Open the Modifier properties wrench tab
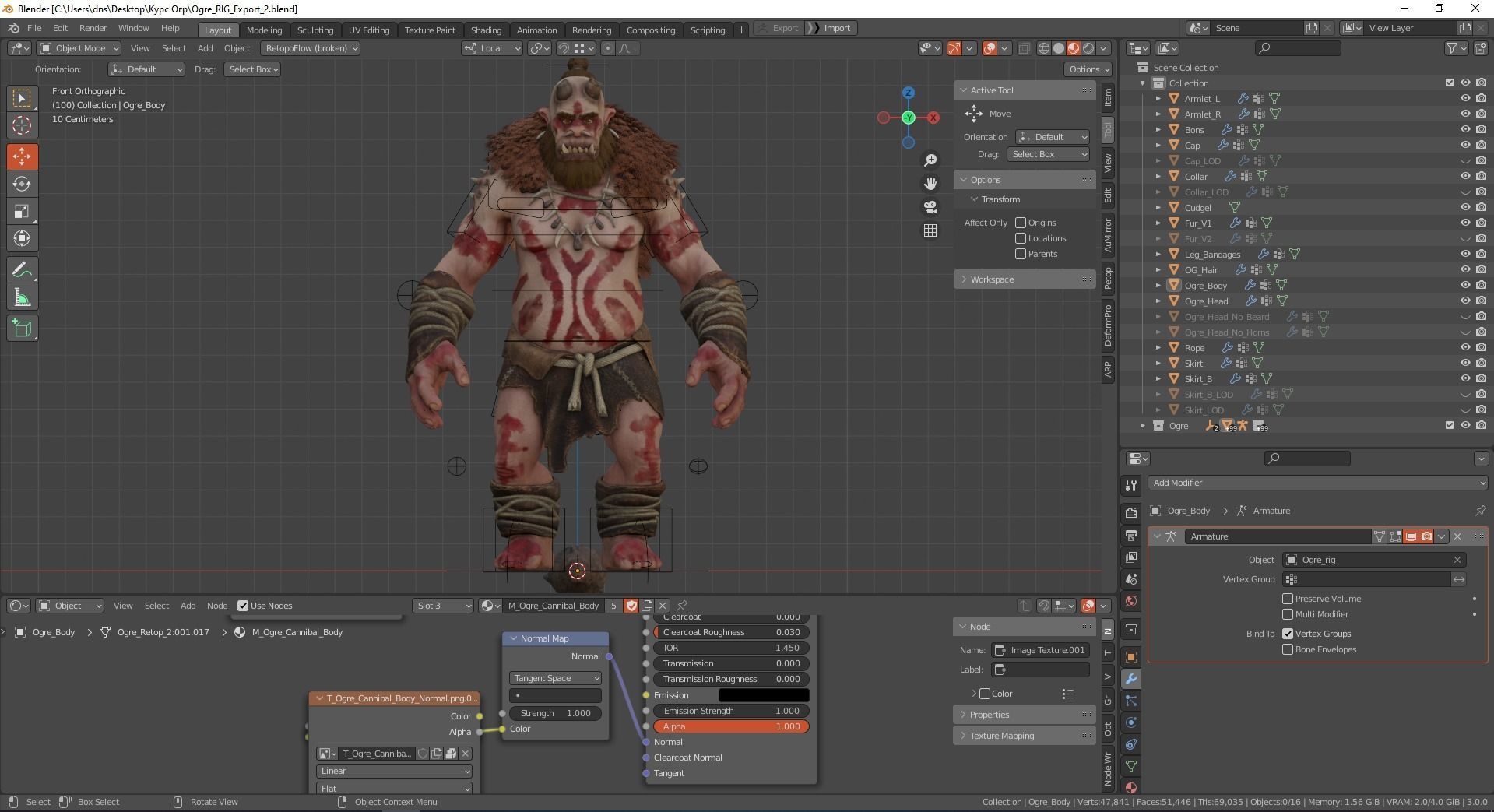The width and height of the screenshot is (1494, 812). click(1131, 679)
